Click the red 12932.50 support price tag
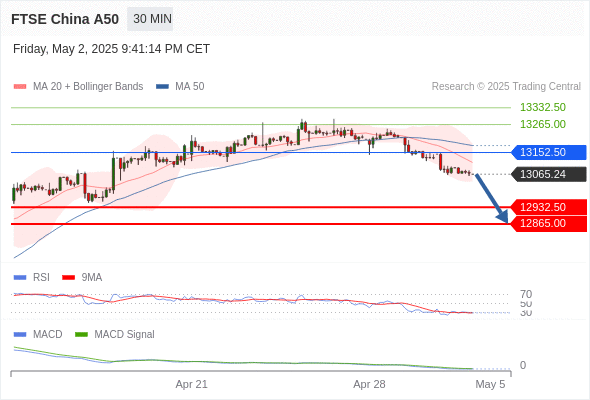The width and height of the screenshot is (590, 400). (x=549, y=207)
